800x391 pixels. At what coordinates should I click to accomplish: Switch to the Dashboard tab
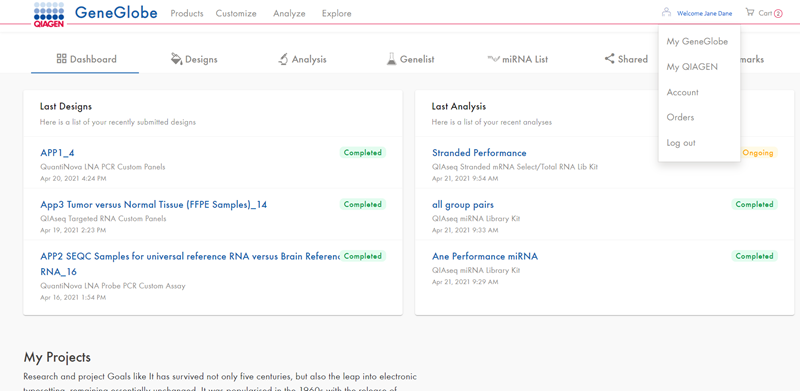point(86,59)
